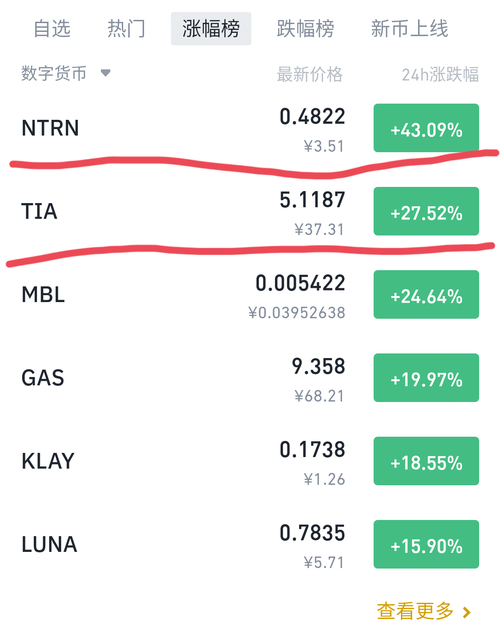Viewport: 500px width, 631px height.
Task: Open the TIA coin row
Action: [x=250, y=212]
